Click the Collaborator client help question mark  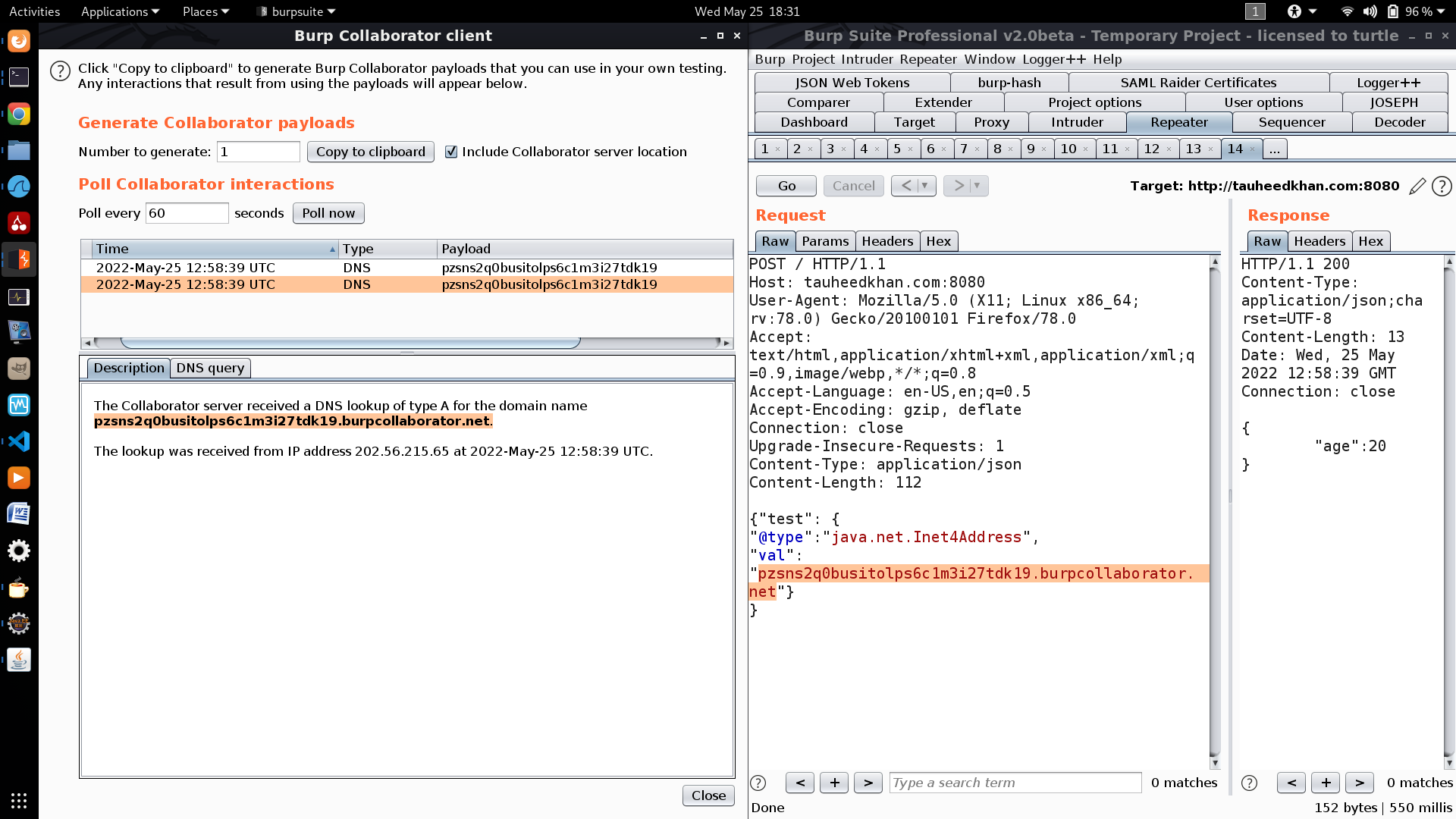coord(60,71)
